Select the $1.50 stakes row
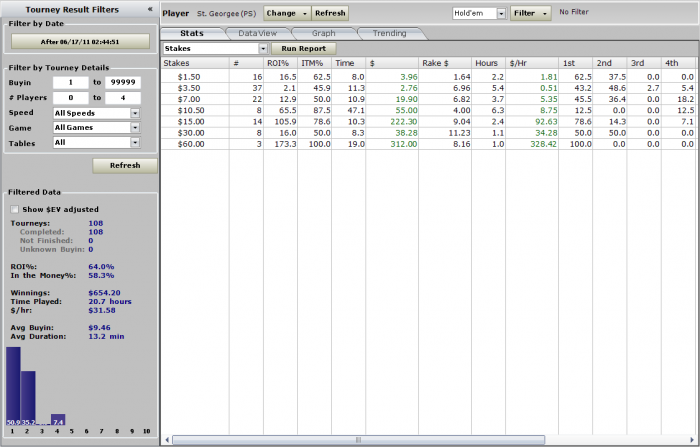 point(428,77)
